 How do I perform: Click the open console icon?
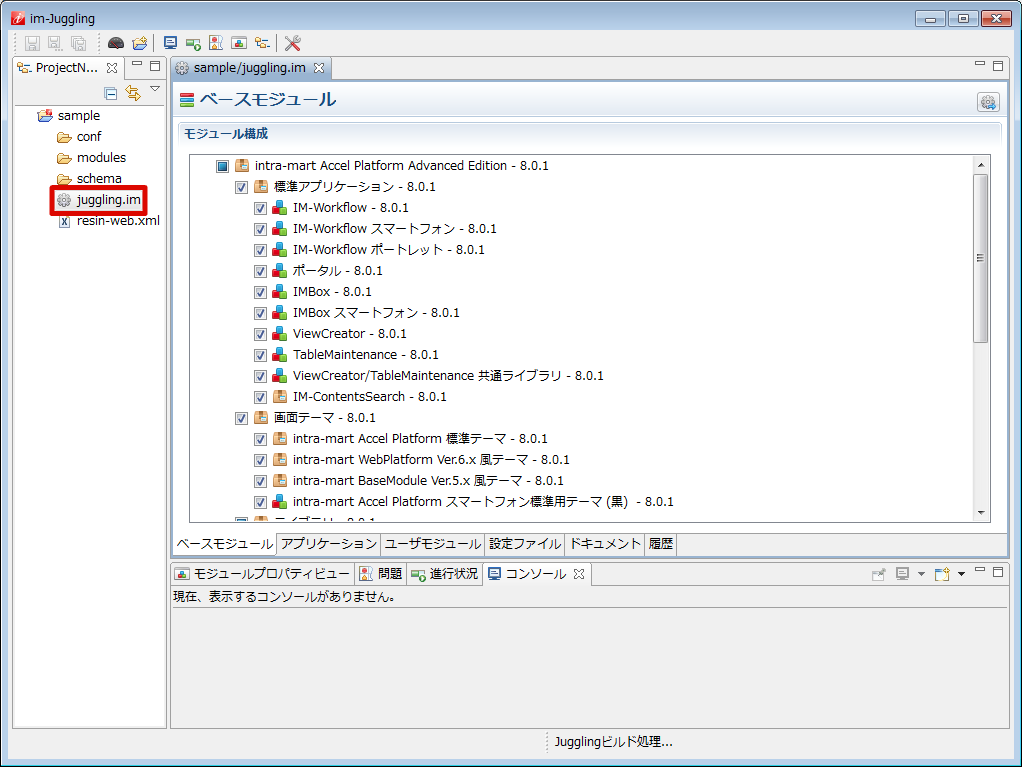coord(942,574)
